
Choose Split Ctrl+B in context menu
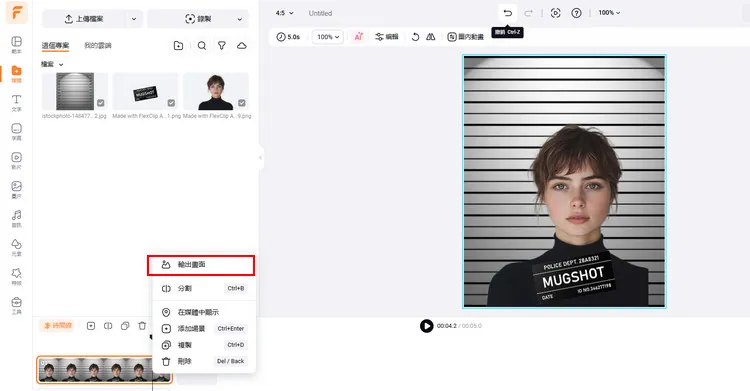tap(204, 289)
